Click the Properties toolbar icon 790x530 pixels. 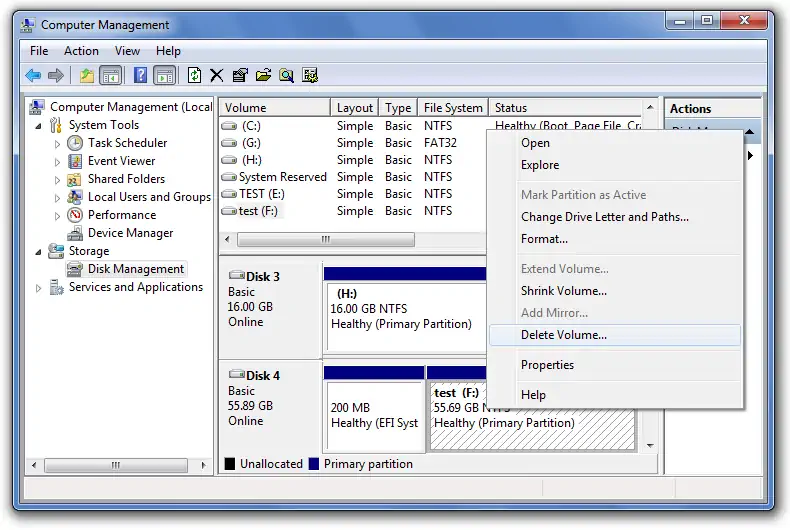coord(240,76)
